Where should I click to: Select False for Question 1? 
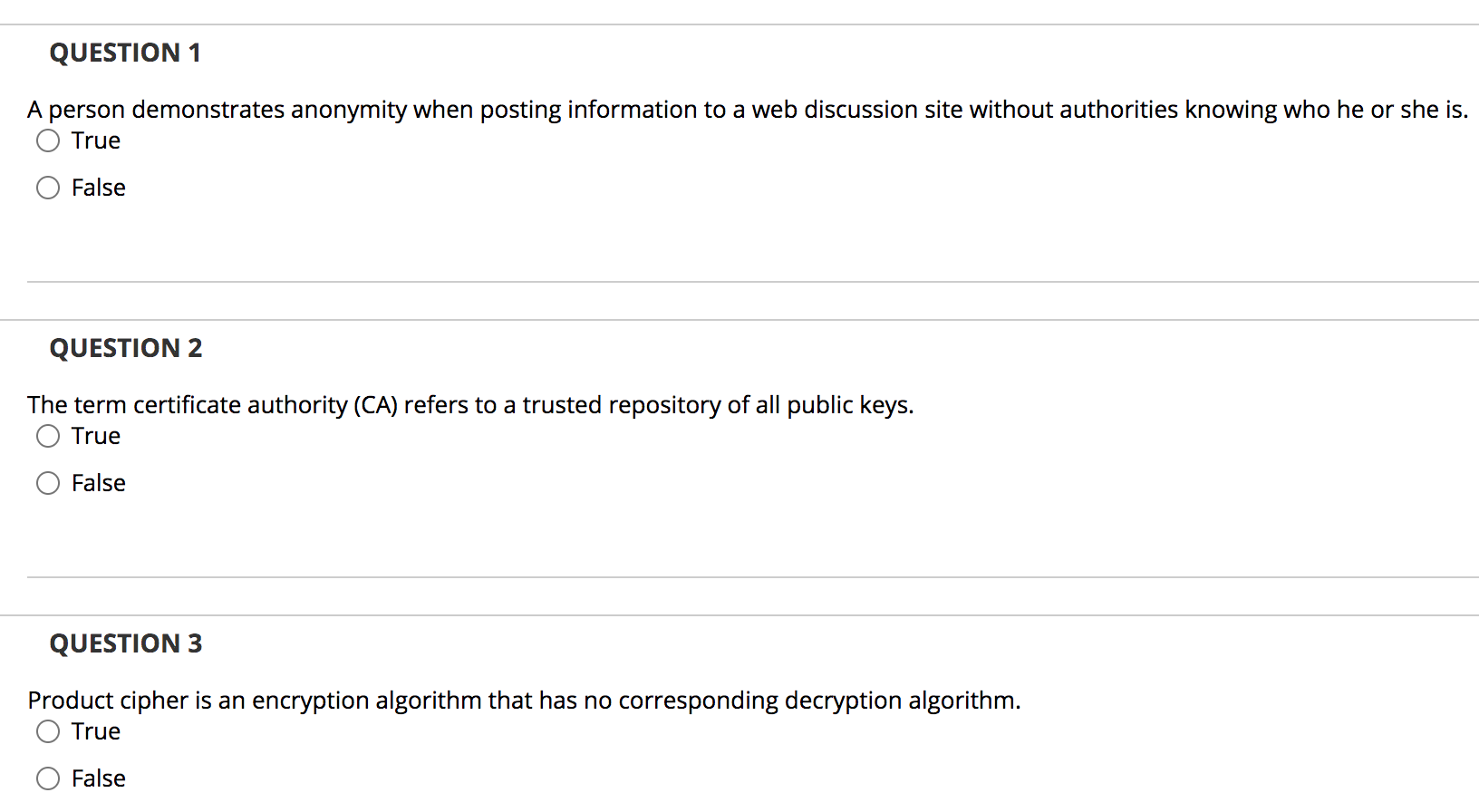tap(48, 188)
